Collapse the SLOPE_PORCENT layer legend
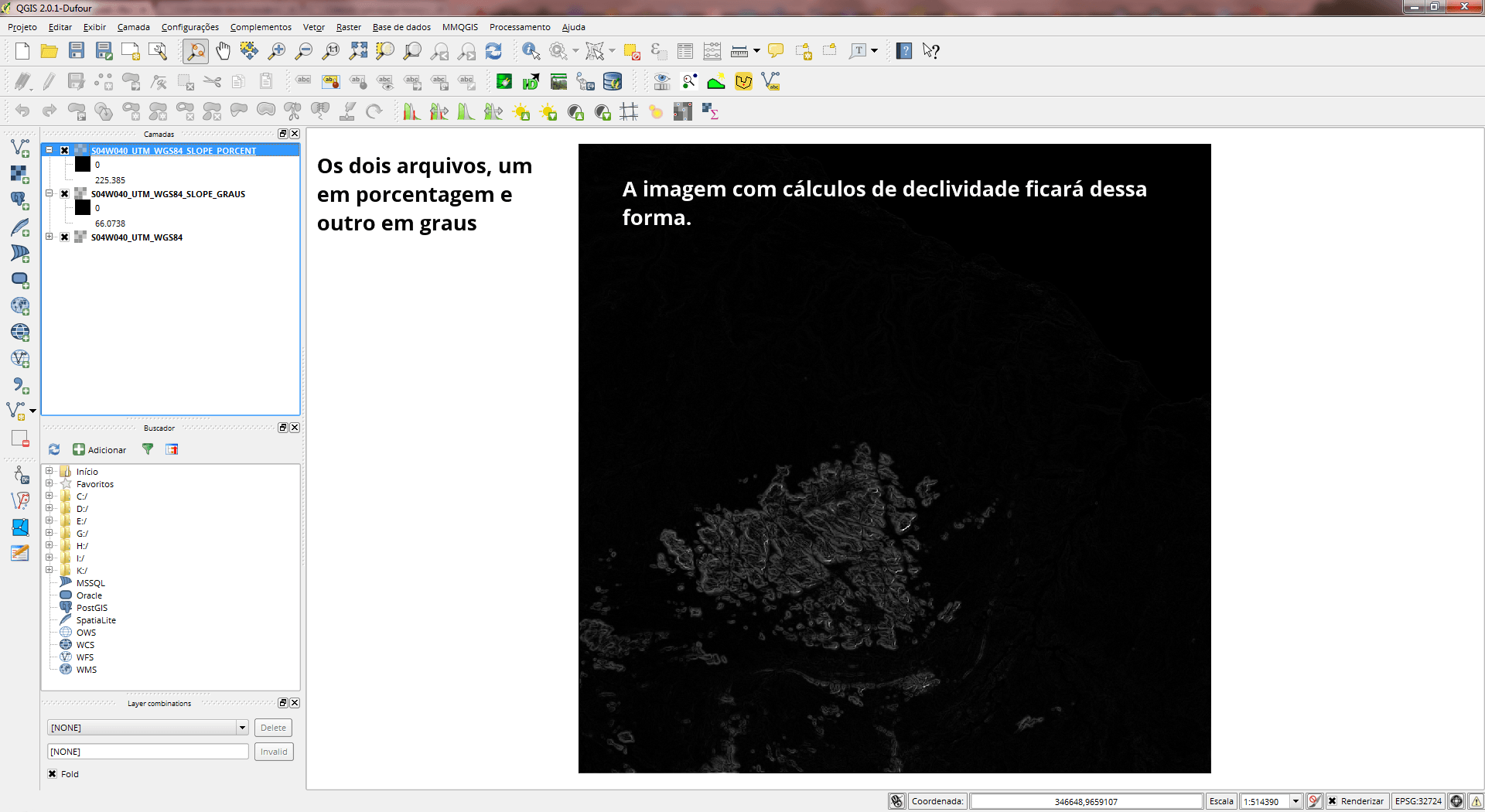Screen dimensions: 1485x812 [49, 150]
